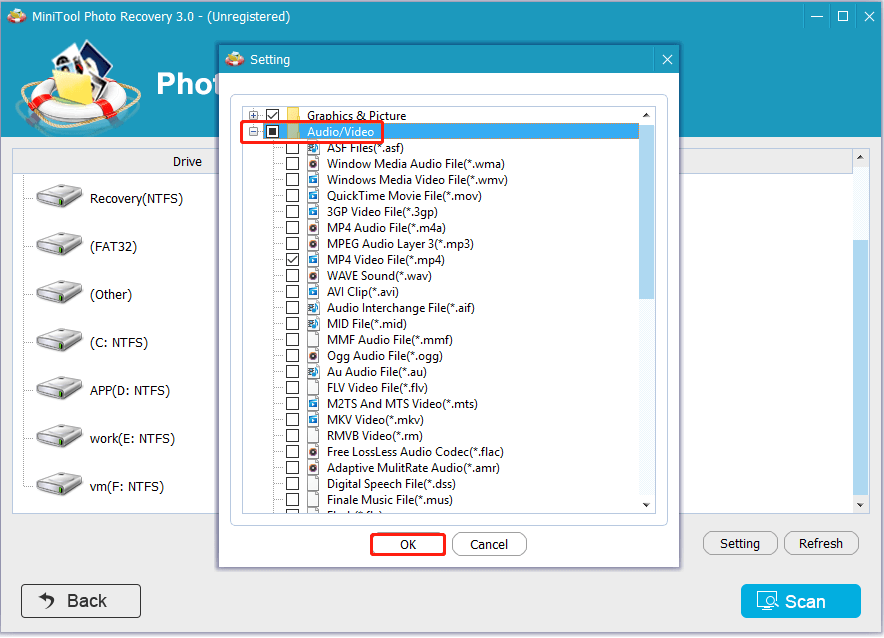Click the Au Audio File icon
The image size is (884, 638).
[313, 371]
